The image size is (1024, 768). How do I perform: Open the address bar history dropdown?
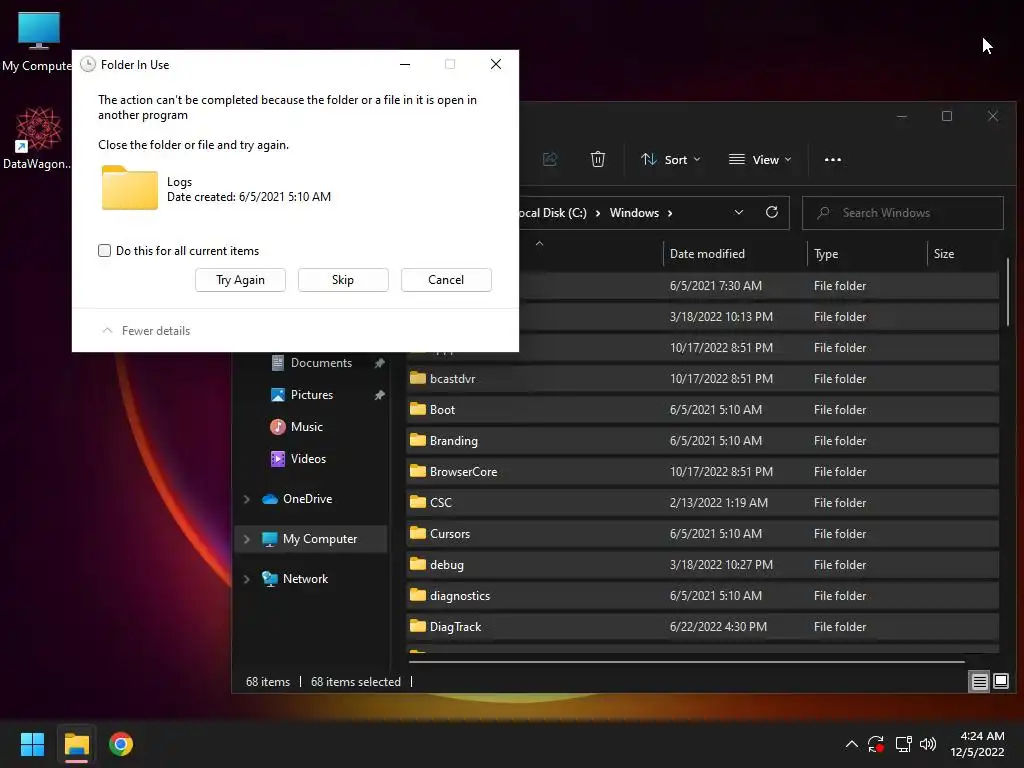coord(739,212)
